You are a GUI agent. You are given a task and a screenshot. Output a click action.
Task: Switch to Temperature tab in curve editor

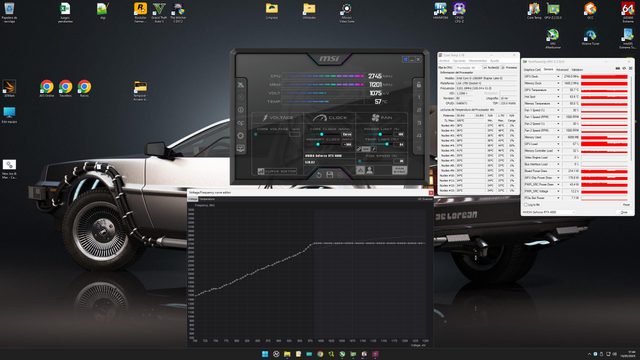pos(207,199)
